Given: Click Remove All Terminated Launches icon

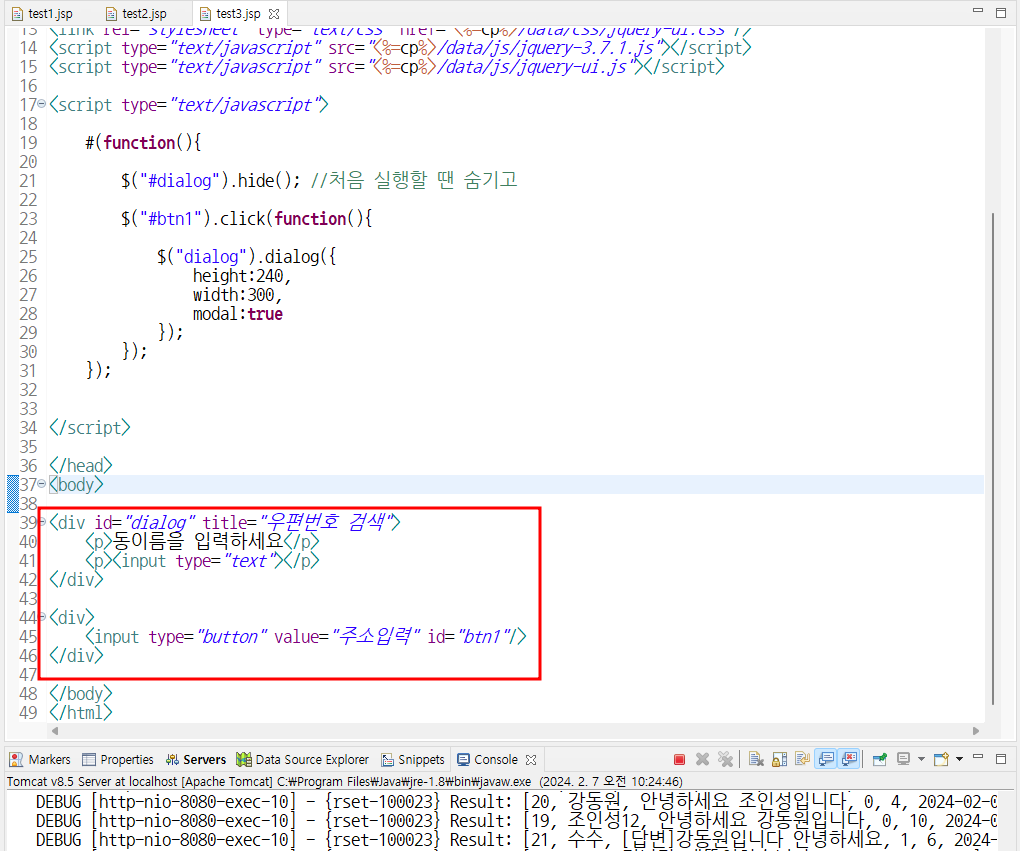Looking at the screenshot, I should [725, 759].
